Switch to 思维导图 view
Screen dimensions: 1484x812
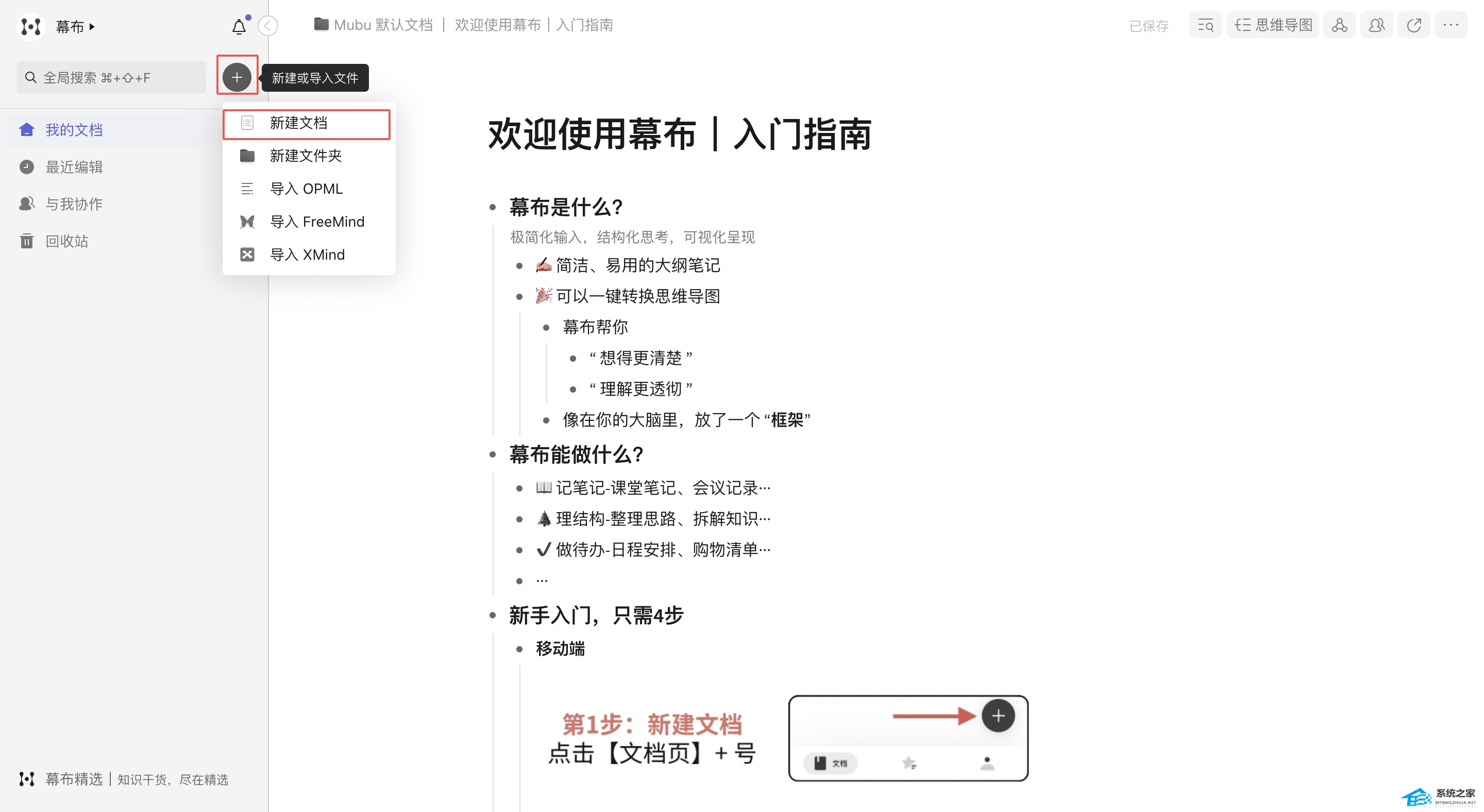tap(1273, 25)
